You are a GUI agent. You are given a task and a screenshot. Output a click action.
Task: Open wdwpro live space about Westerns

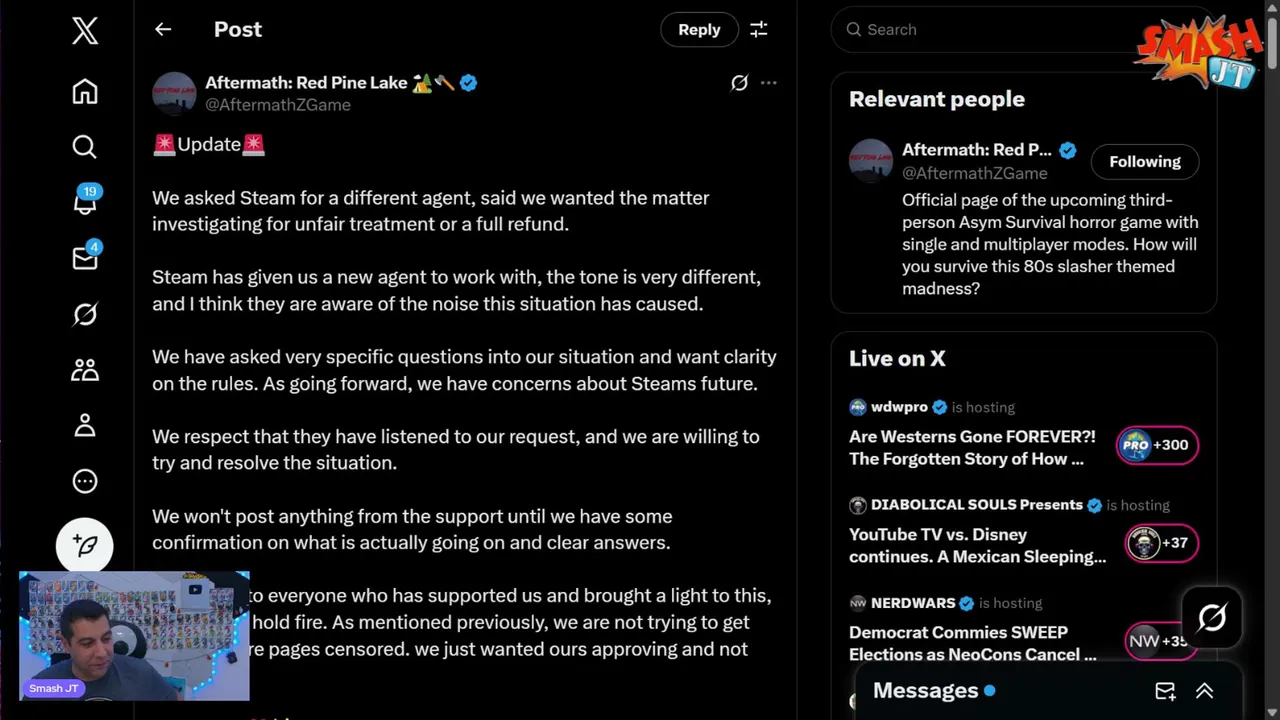click(971, 448)
